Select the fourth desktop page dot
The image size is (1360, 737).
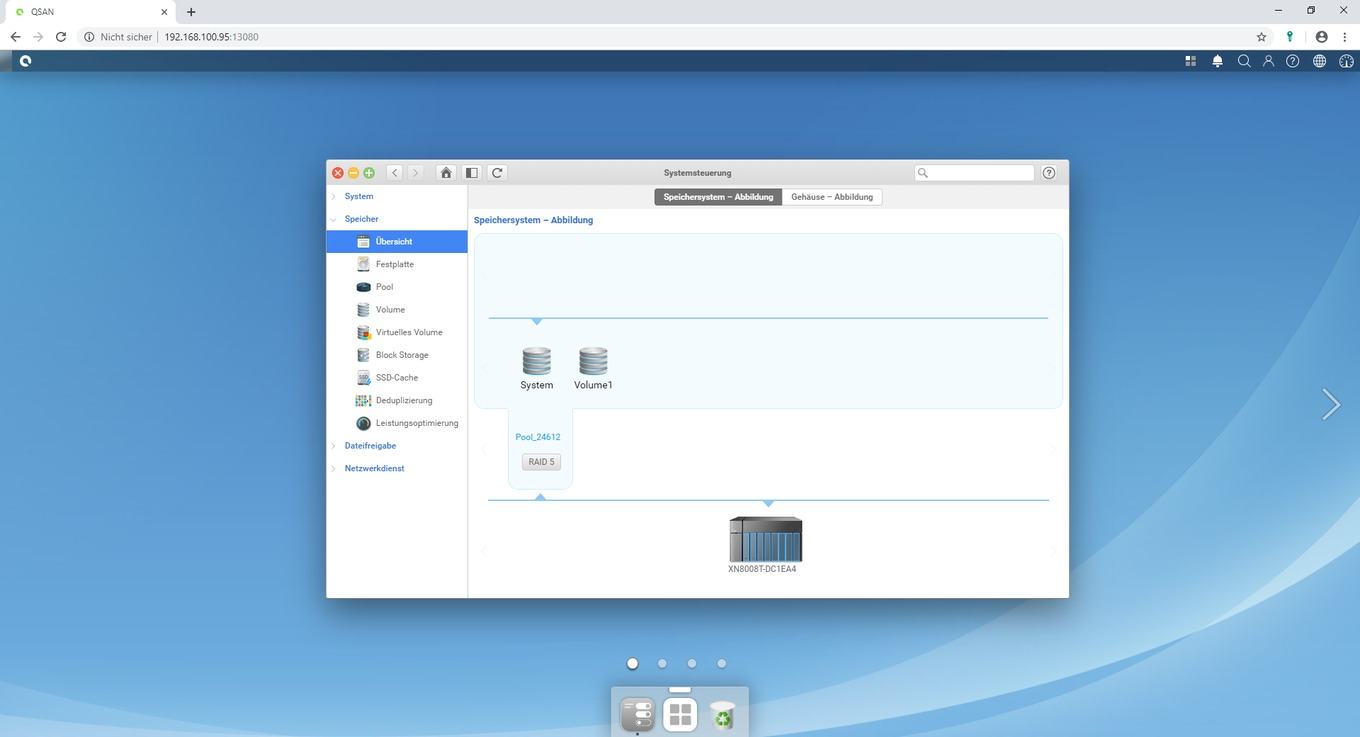(x=722, y=663)
